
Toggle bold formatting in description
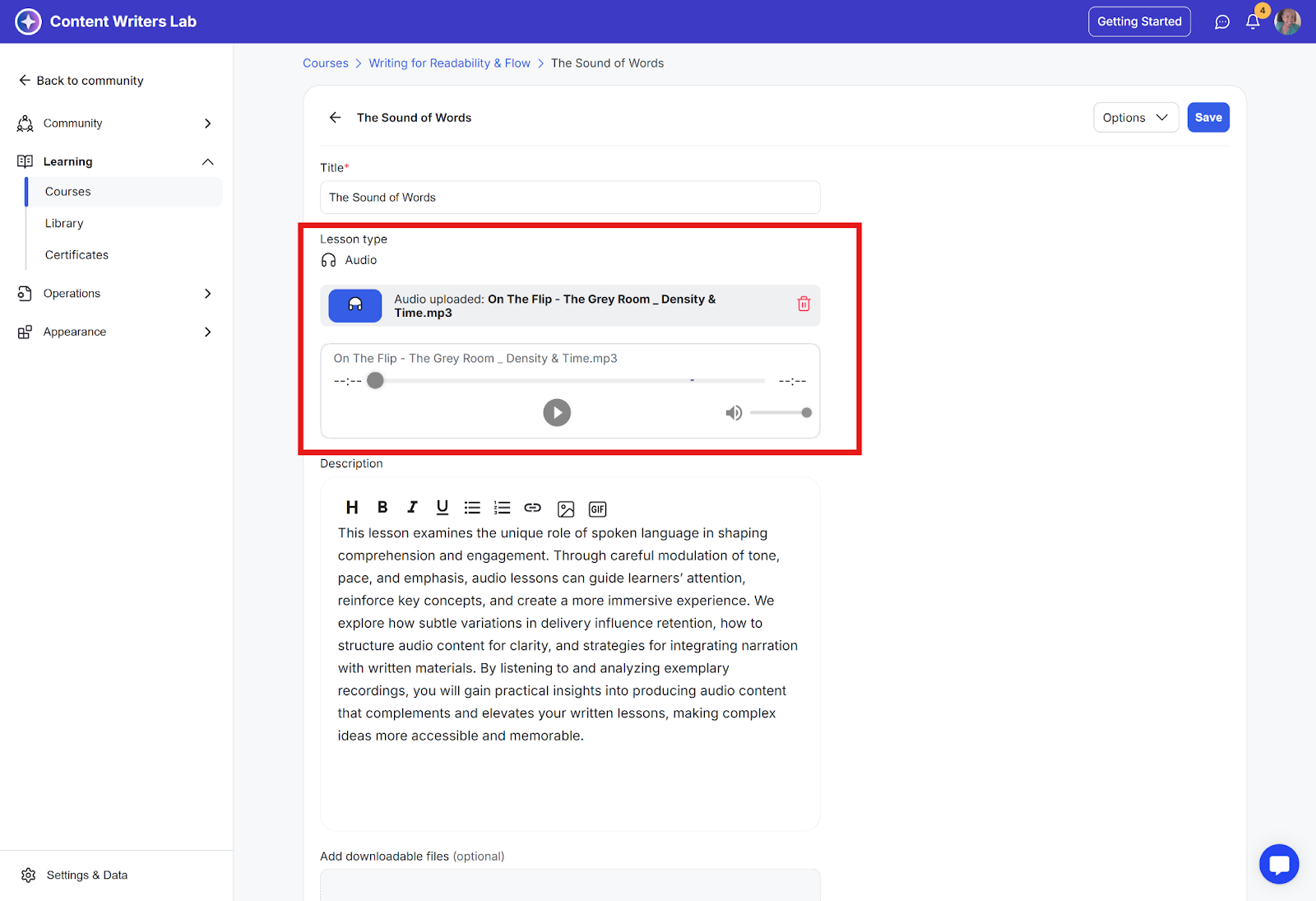382,508
